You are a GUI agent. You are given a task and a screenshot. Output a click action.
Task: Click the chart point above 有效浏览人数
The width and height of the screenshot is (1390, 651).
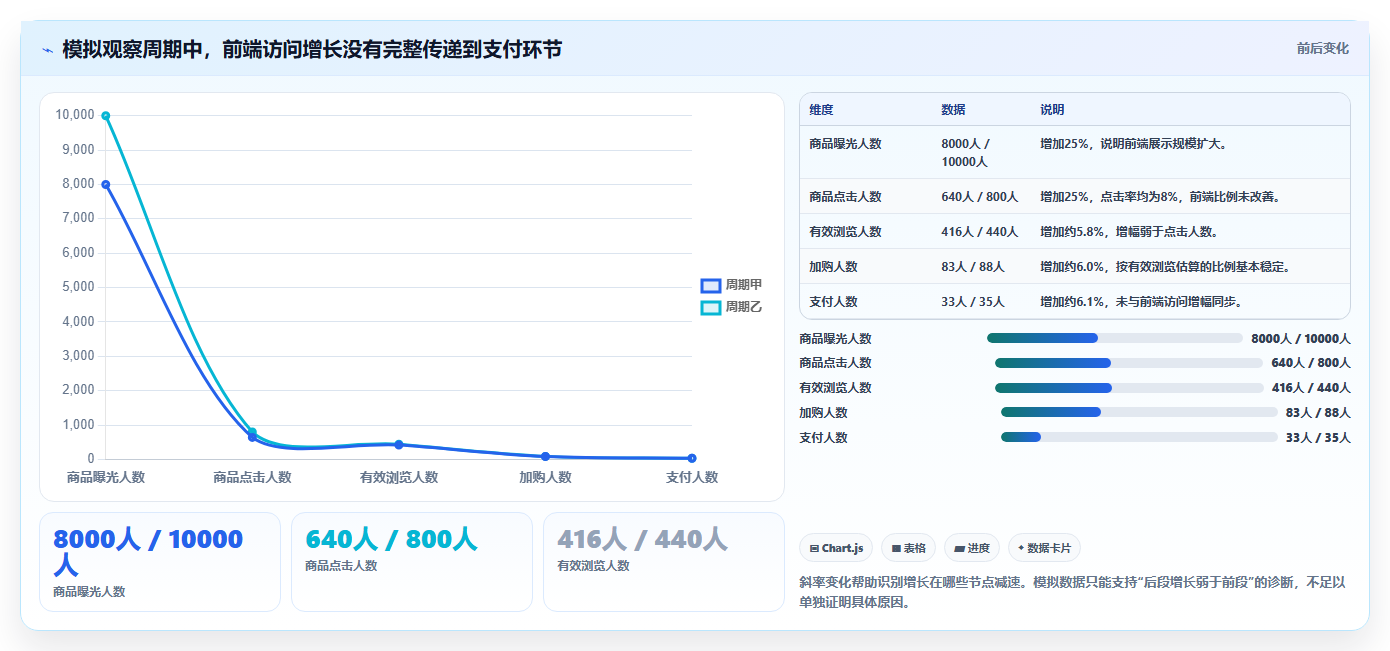tap(399, 444)
